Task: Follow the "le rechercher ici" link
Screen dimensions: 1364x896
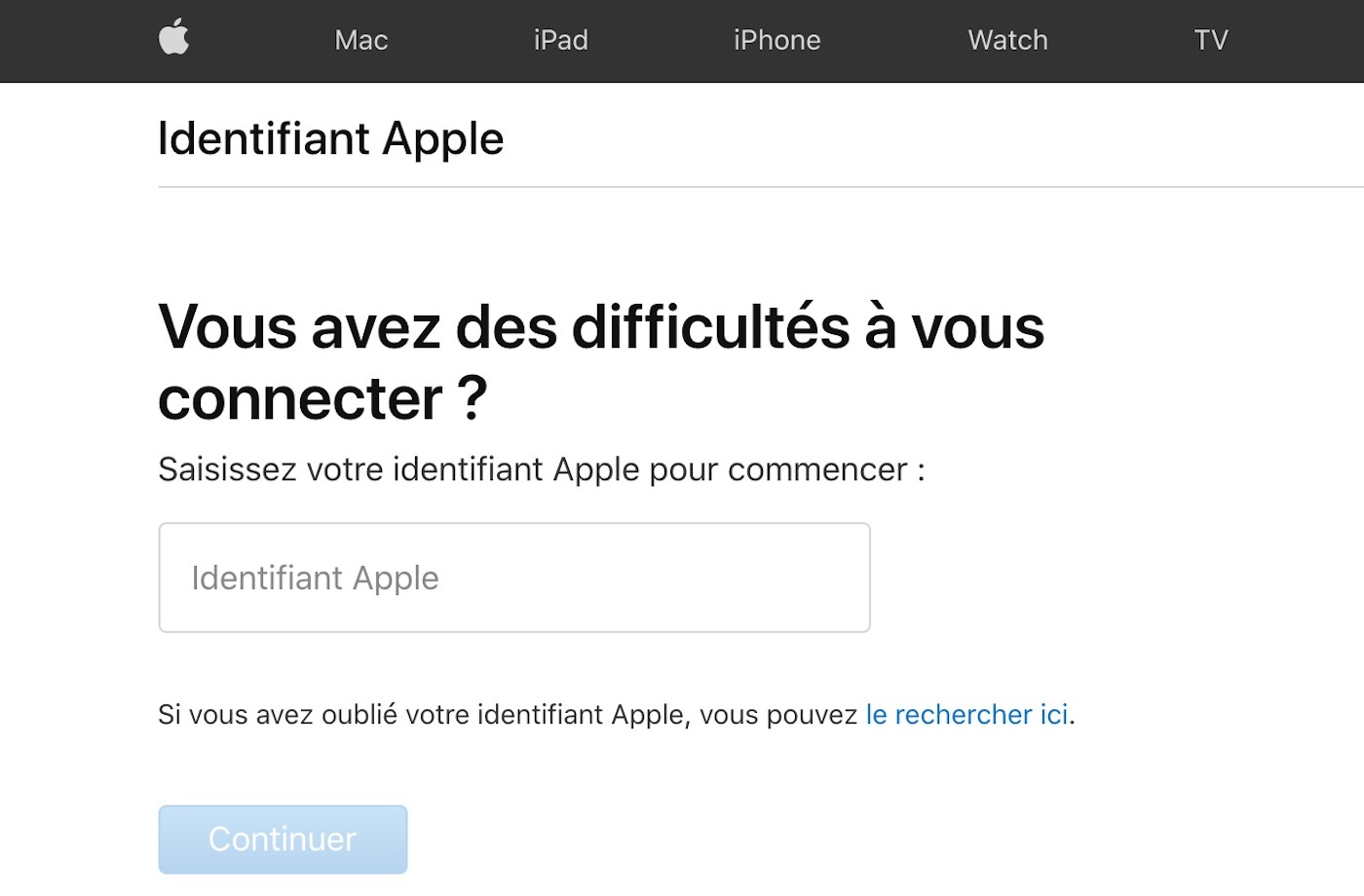Action: pos(966,715)
